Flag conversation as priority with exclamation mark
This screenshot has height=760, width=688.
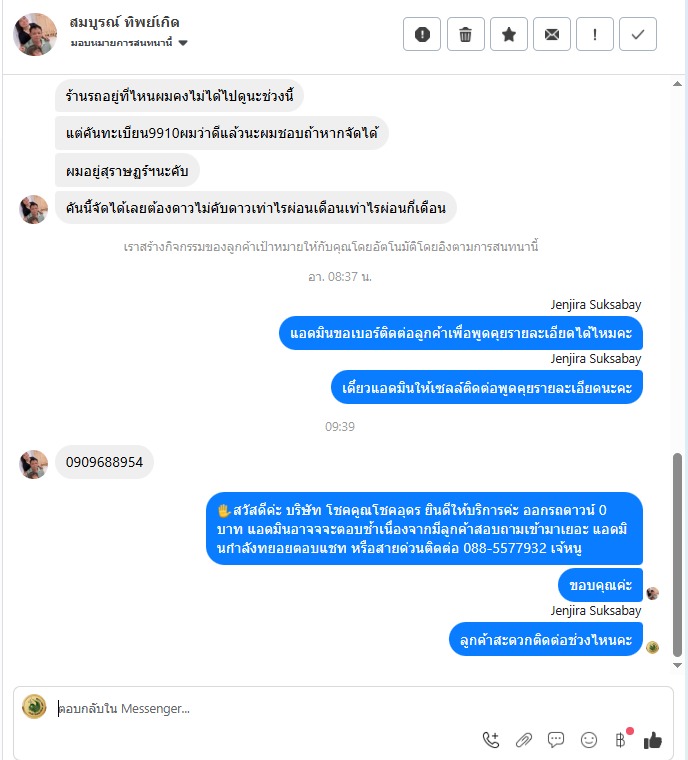pos(595,34)
